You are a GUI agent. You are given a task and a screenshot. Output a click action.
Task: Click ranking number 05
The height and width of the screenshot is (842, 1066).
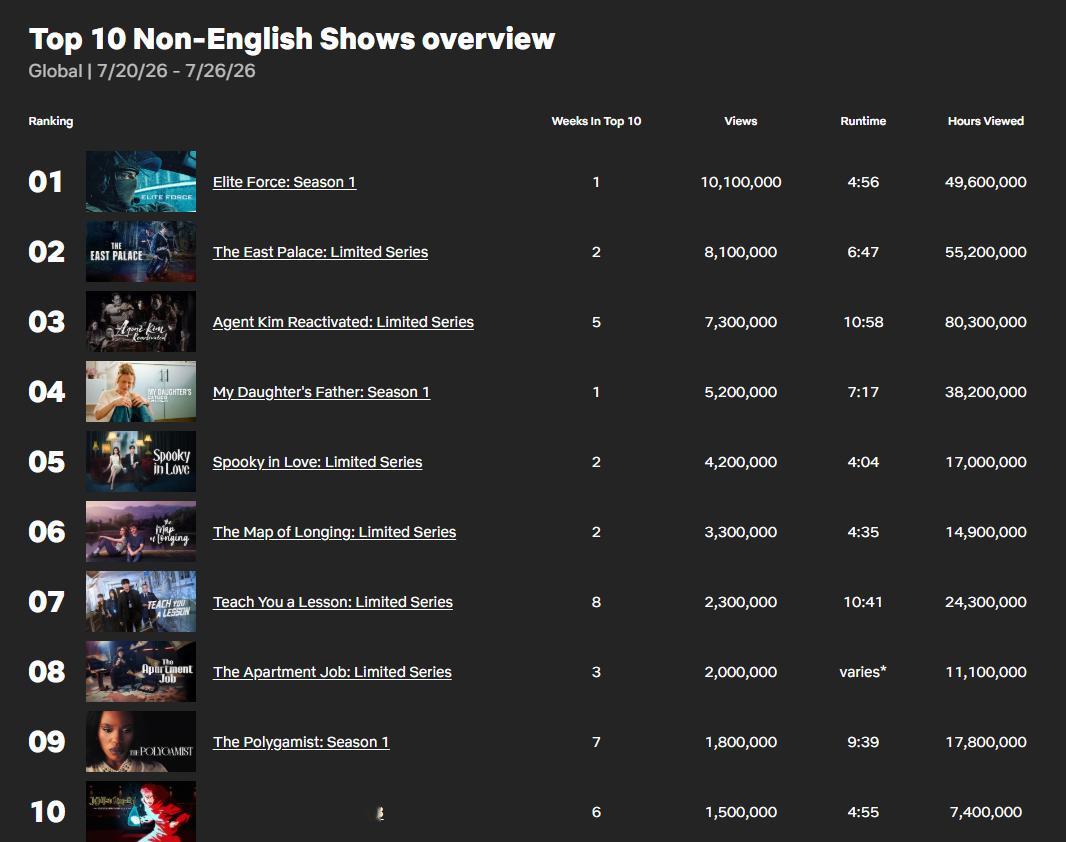(x=47, y=462)
